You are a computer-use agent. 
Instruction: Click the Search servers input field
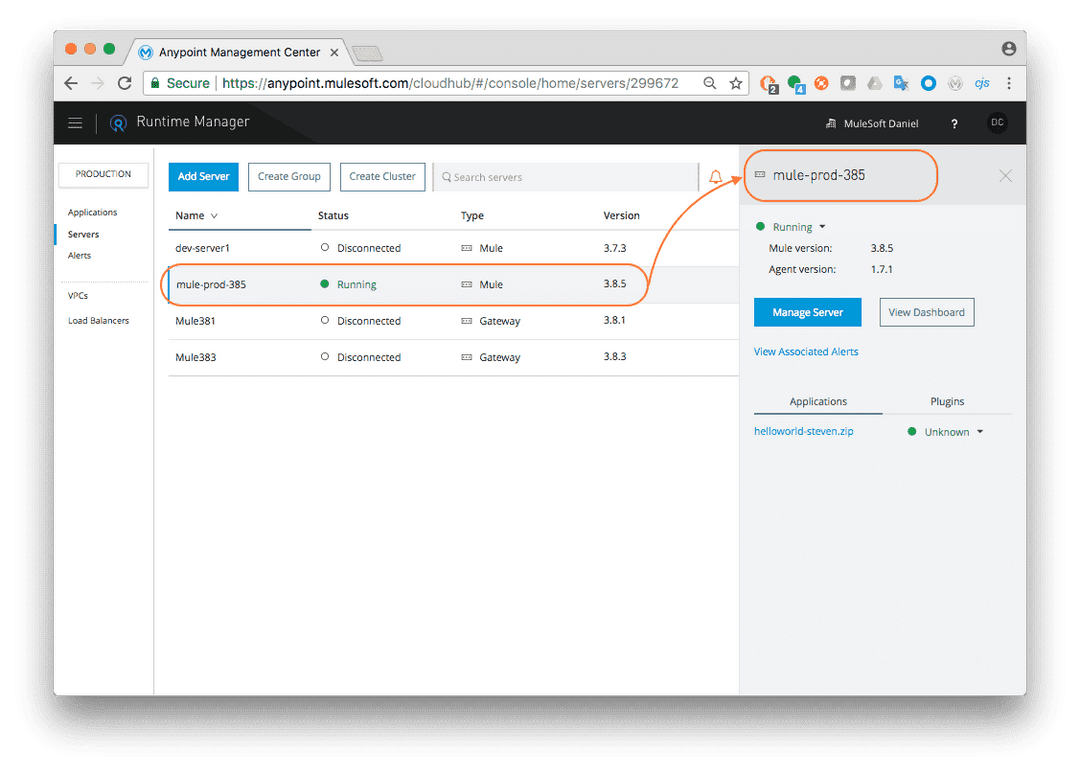[560, 177]
